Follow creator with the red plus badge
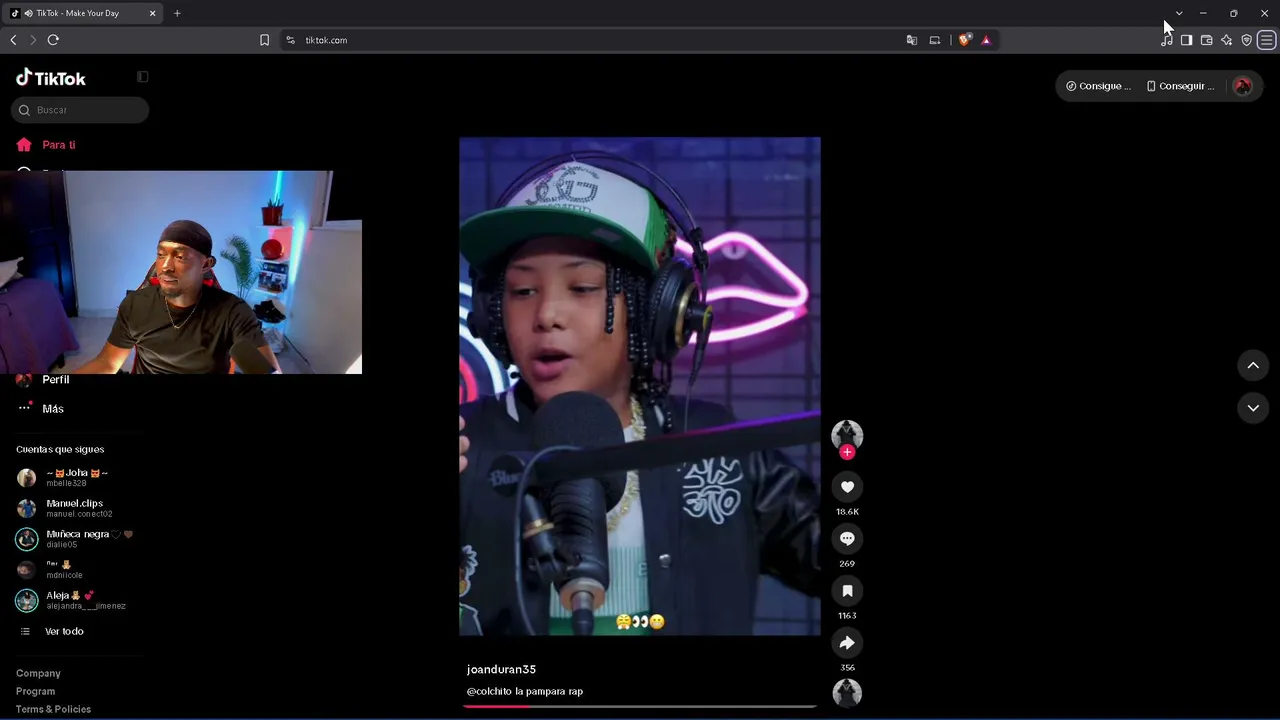 (x=847, y=452)
